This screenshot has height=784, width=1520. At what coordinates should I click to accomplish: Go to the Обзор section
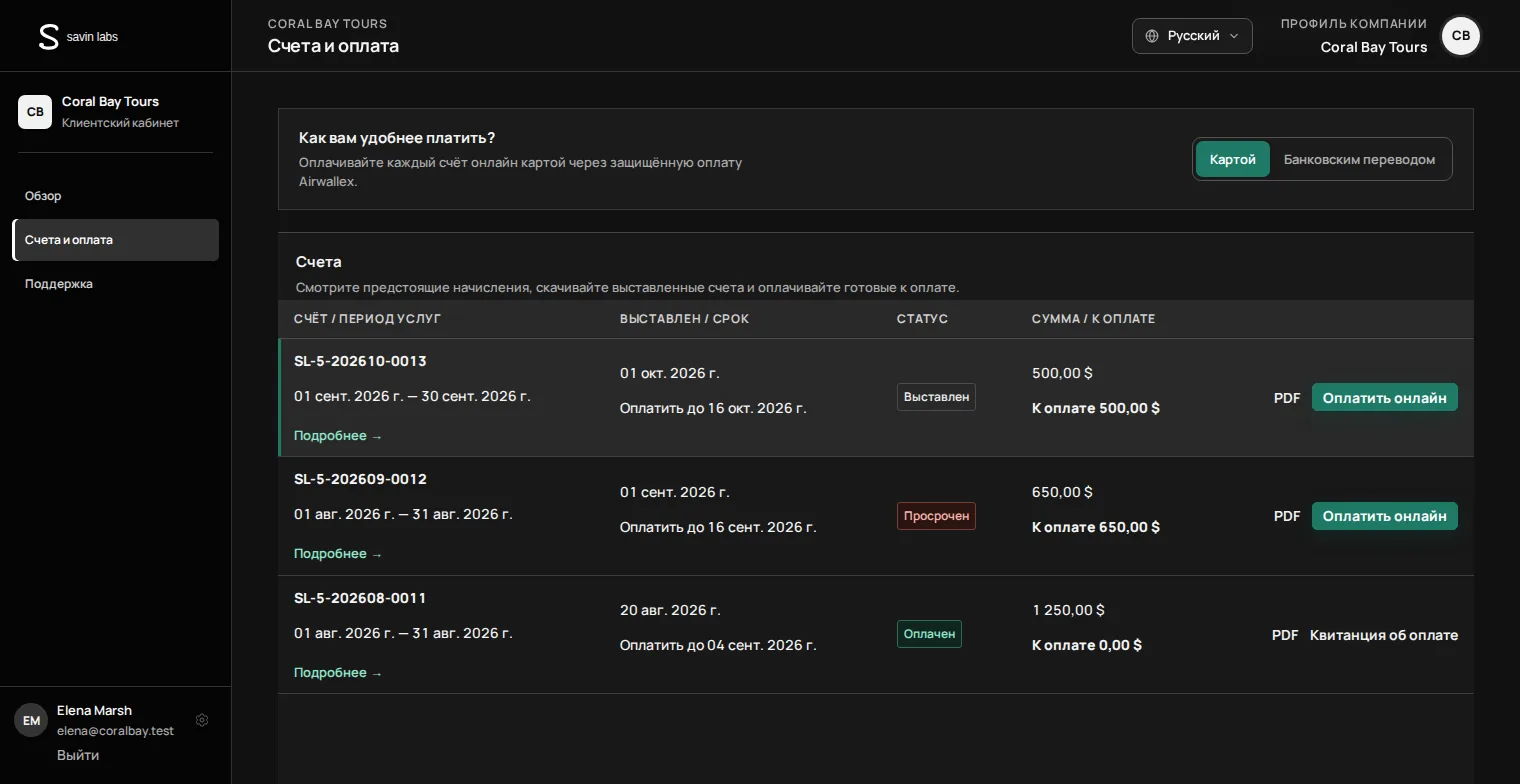[x=115, y=196]
